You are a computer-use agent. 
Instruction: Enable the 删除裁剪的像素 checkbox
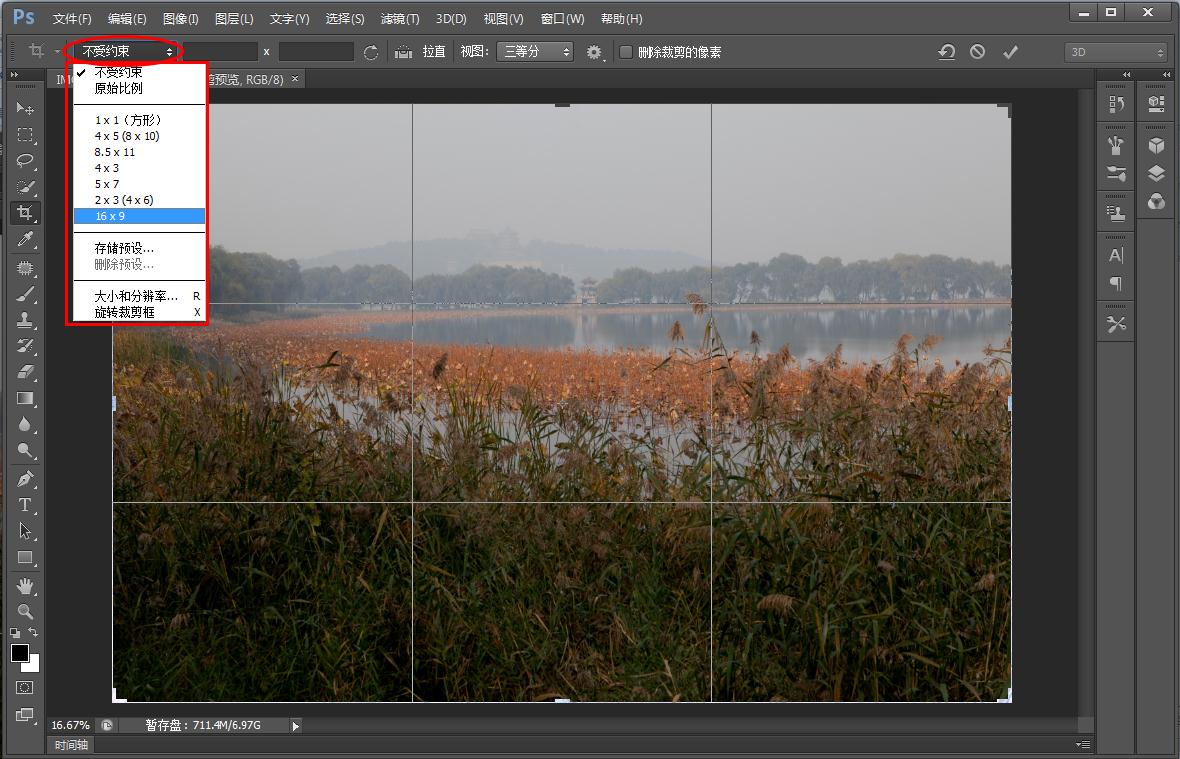click(626, 52)
